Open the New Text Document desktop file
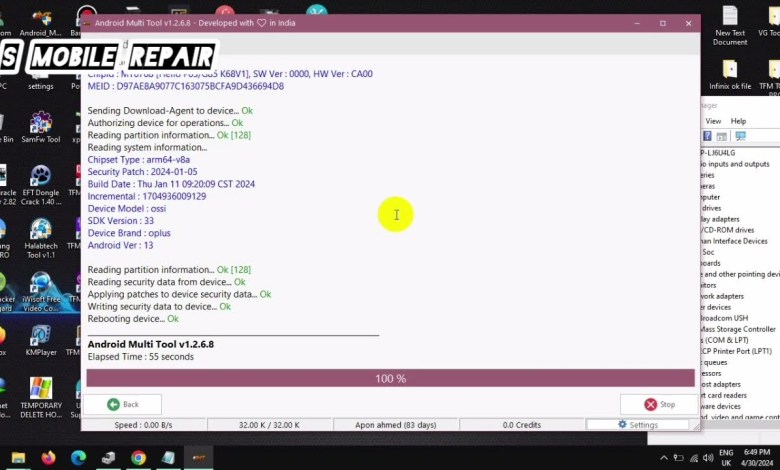 coord(730,26)
